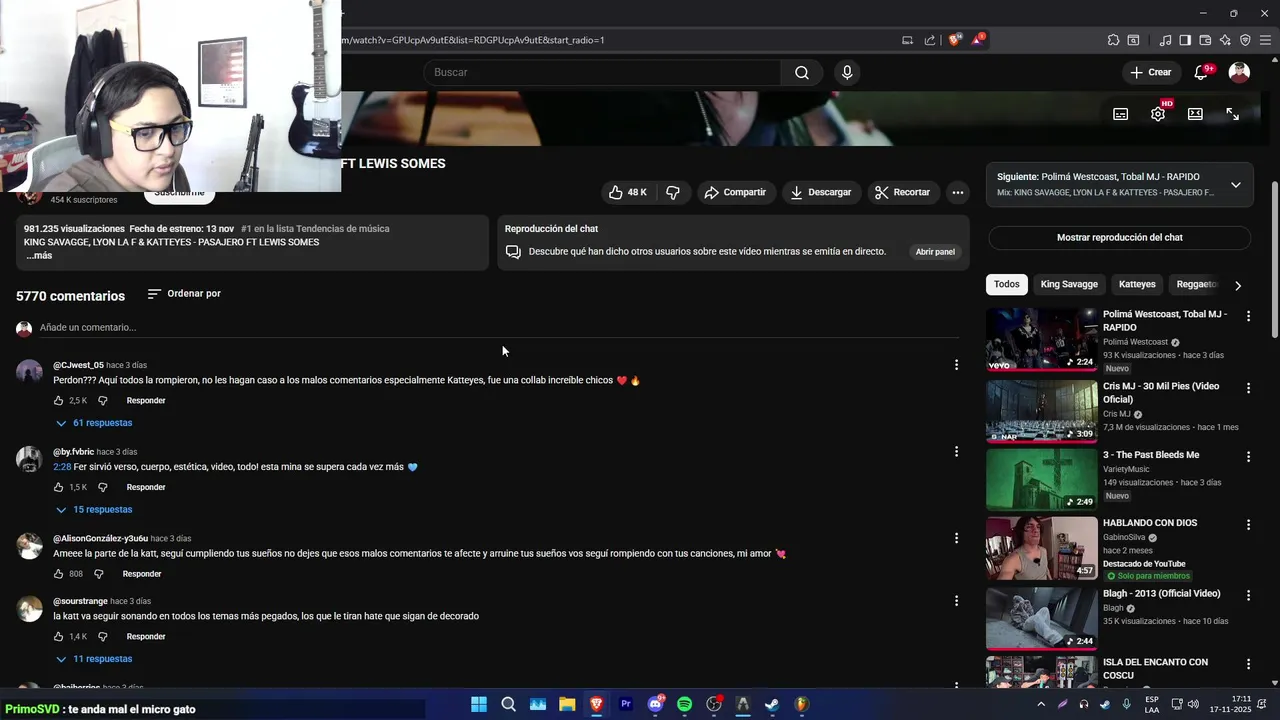
Task: Select the Todos filter chip
Action: tap(1007, 284)
